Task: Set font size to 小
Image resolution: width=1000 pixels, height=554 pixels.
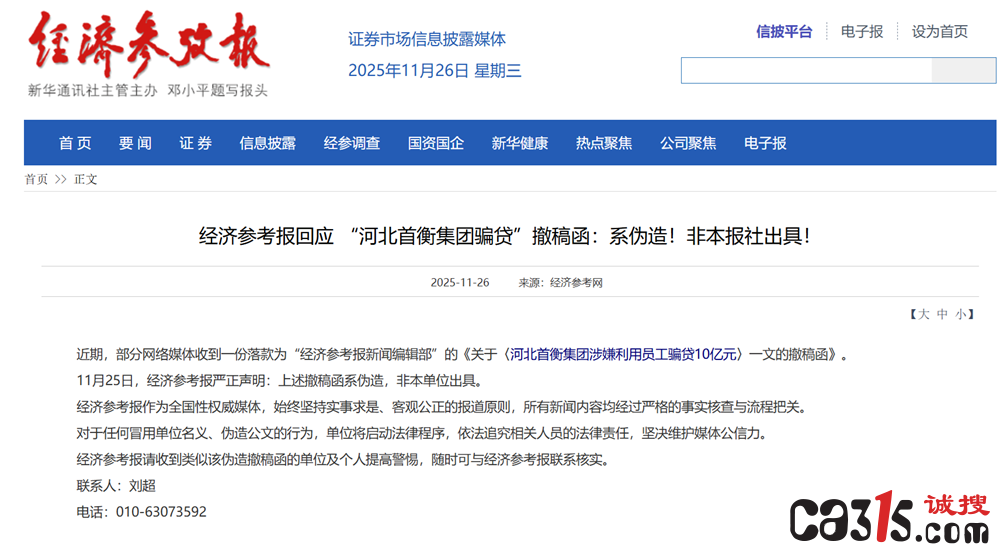Action: pos(960,314)
